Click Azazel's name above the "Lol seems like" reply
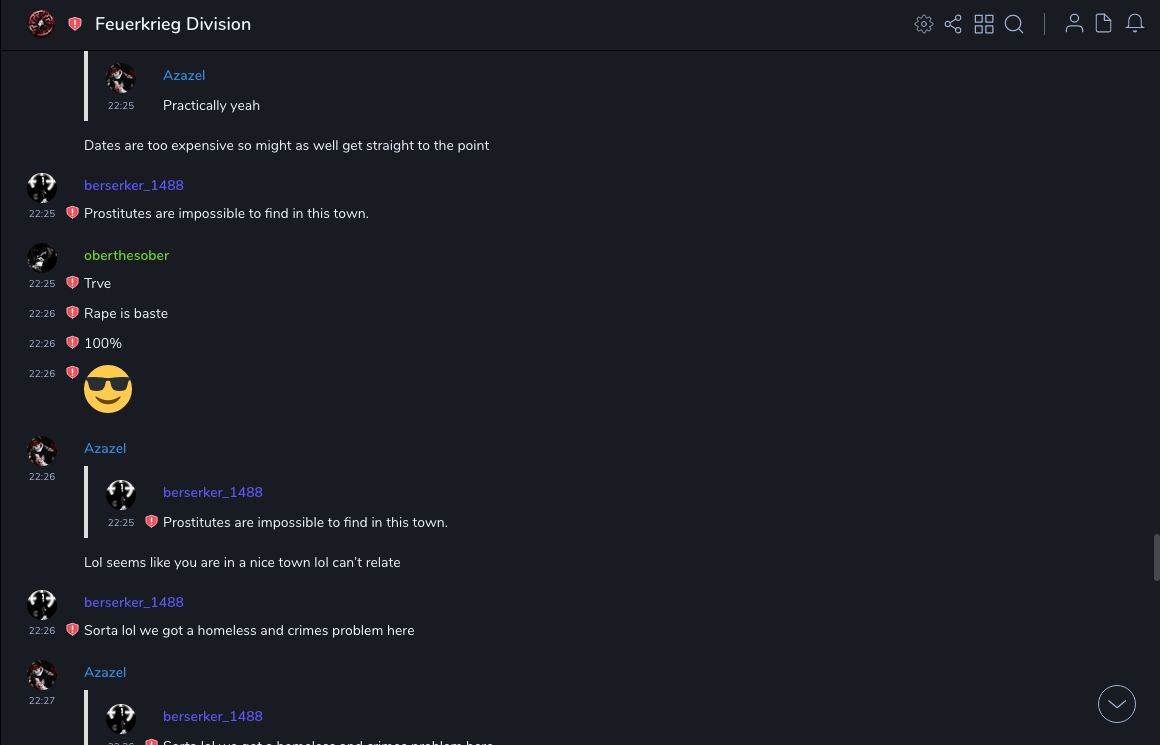1160x745 pixels. [105, 448]
